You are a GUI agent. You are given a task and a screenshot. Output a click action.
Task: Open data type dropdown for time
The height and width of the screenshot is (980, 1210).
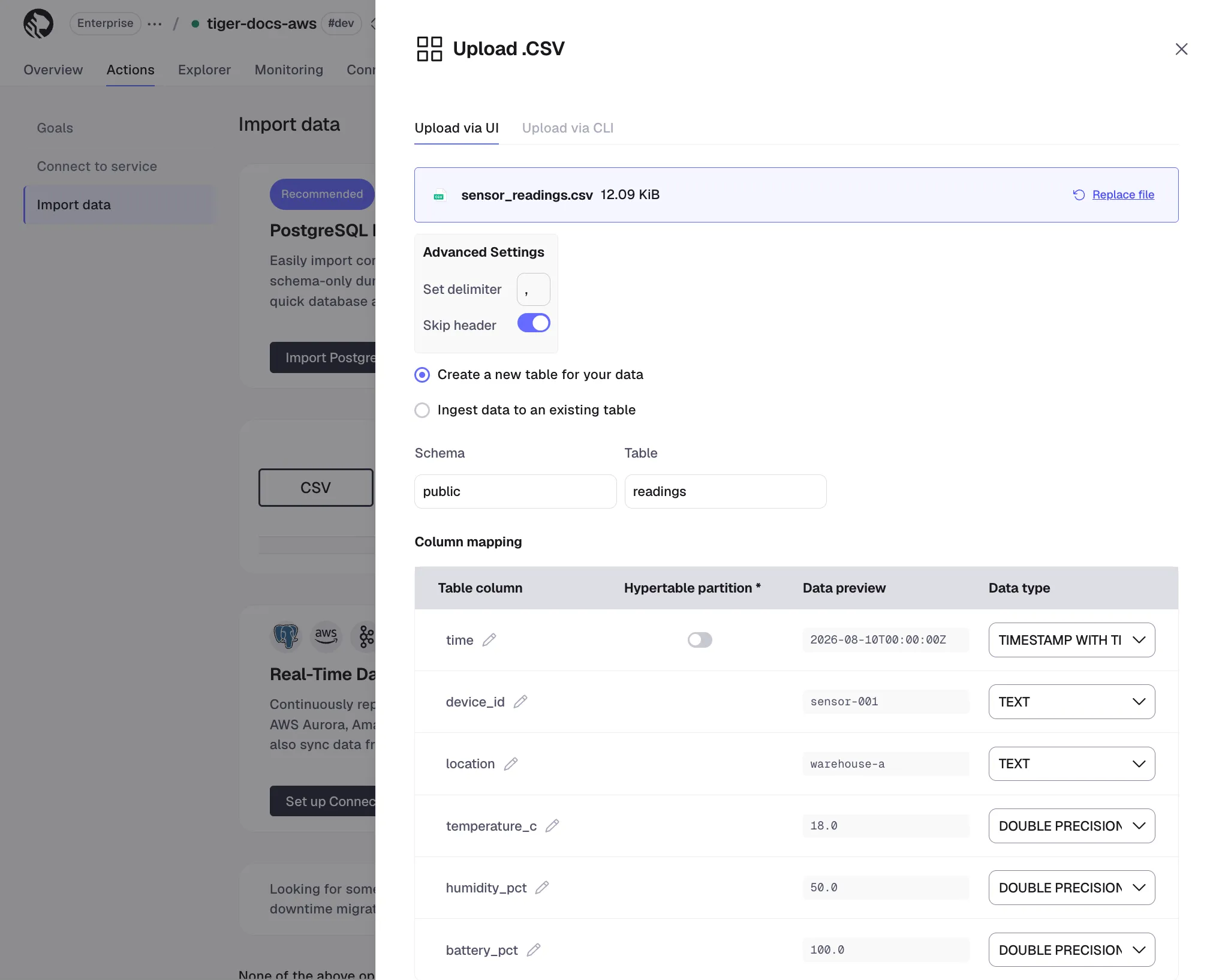(x=1071, y=640)
